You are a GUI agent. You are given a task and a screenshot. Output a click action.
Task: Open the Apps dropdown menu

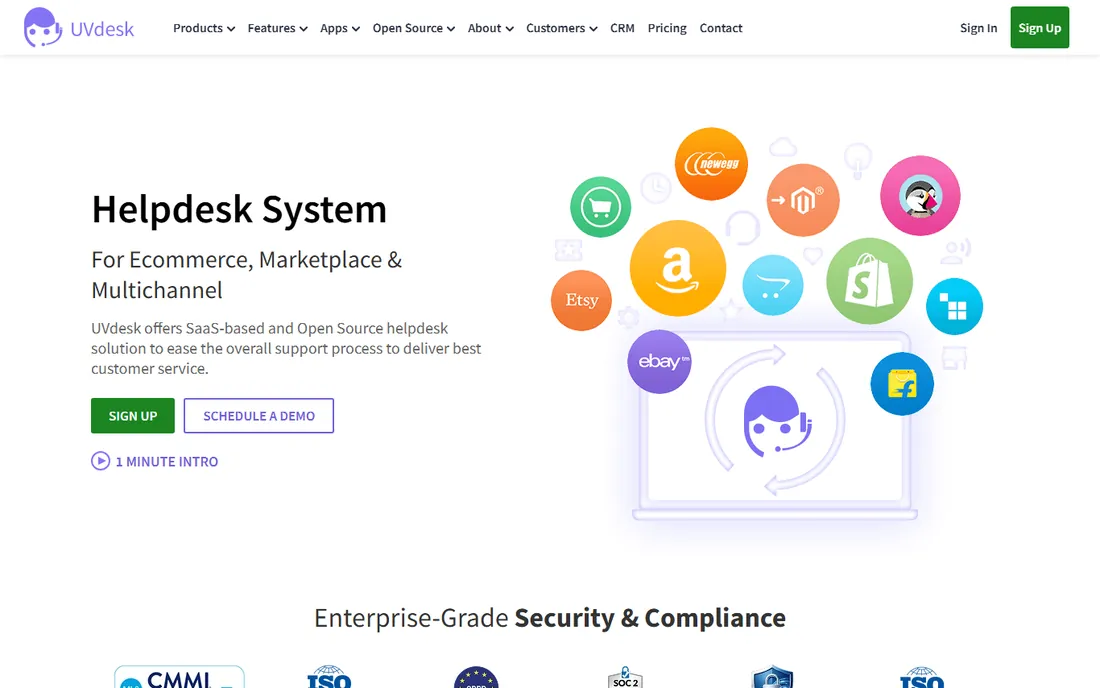340,28
